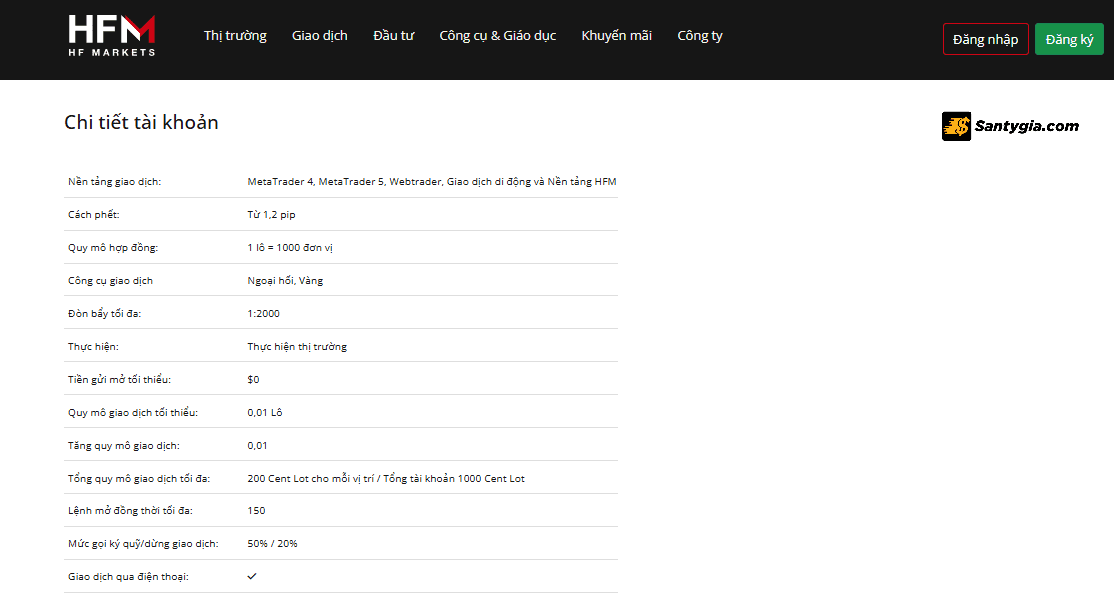Select the 50% / 20% value
1114x601 pixels.
pyautogui.click(x=272, y=543)
